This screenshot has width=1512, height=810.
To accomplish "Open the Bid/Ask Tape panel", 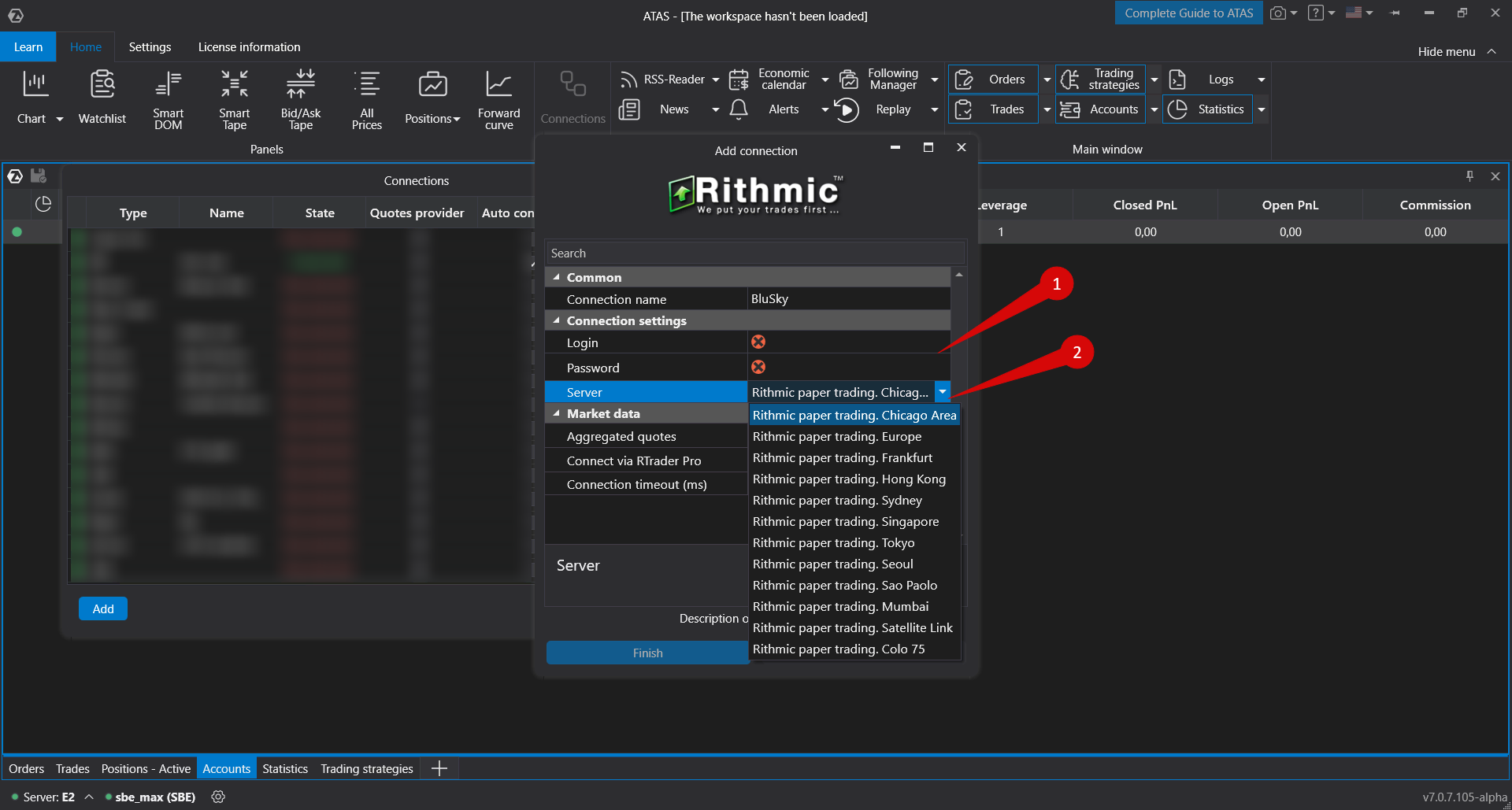I will point(300,97).
